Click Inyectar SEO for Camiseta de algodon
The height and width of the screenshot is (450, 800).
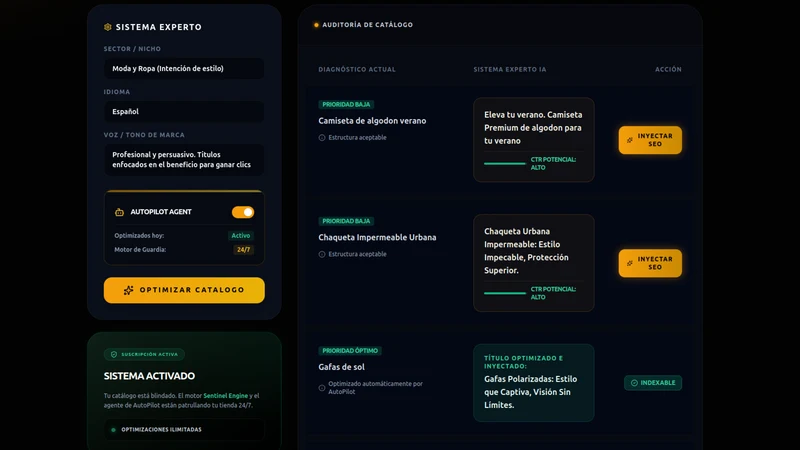[650, 140]
